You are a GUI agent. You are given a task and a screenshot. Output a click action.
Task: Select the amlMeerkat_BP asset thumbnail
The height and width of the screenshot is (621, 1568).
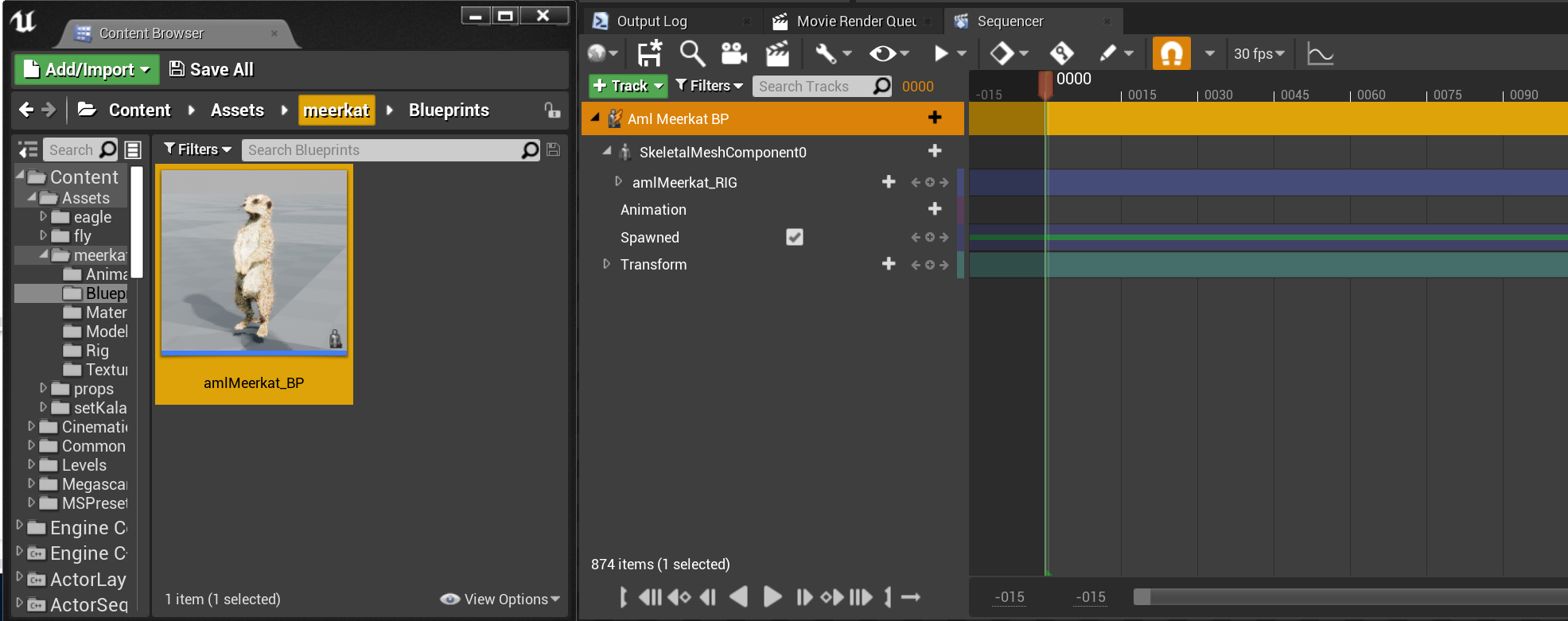click(254, 285)
